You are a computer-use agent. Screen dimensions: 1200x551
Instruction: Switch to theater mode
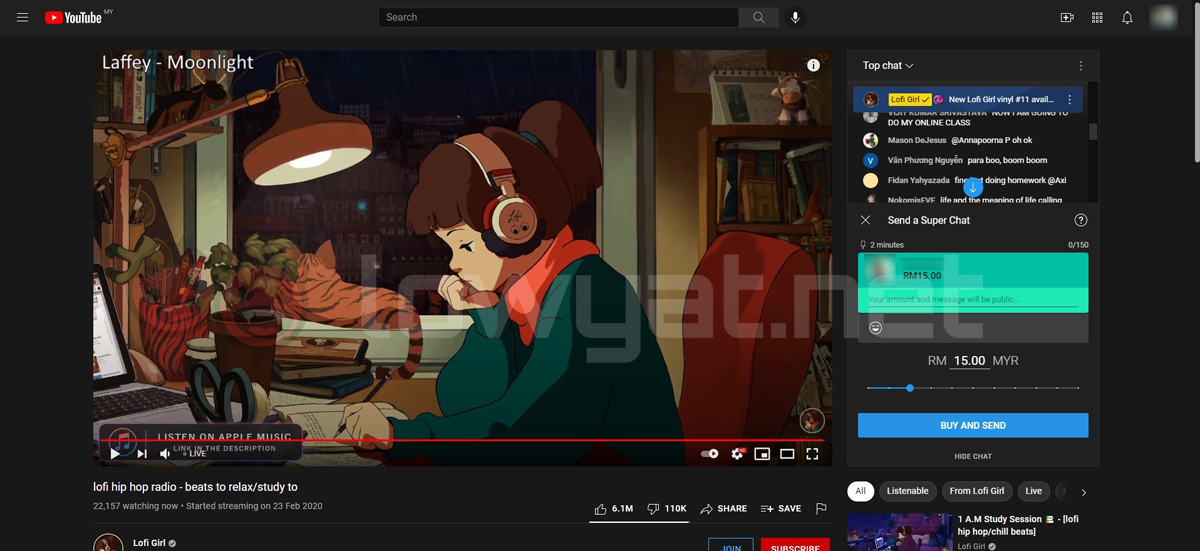click(x=787, y=454)
